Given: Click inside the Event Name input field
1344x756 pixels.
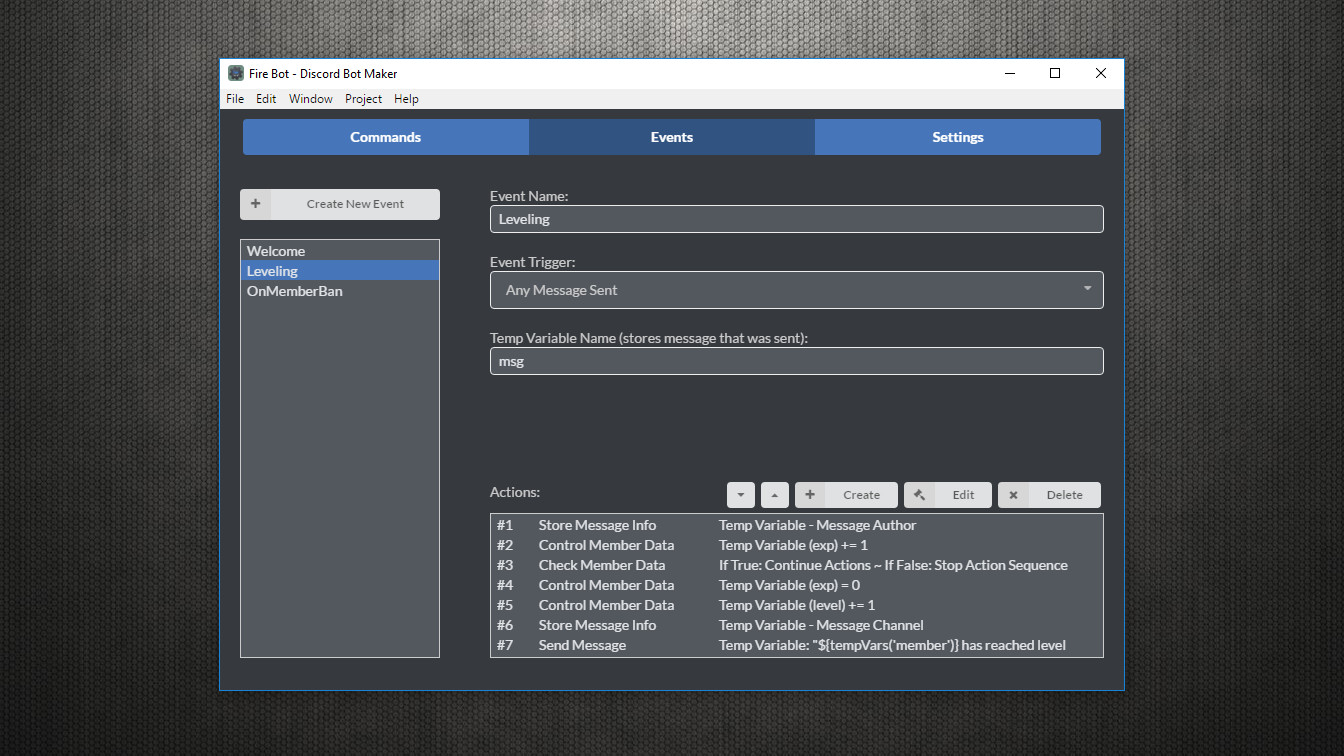Looking at the screenshot, I should (x=796, y=219).
